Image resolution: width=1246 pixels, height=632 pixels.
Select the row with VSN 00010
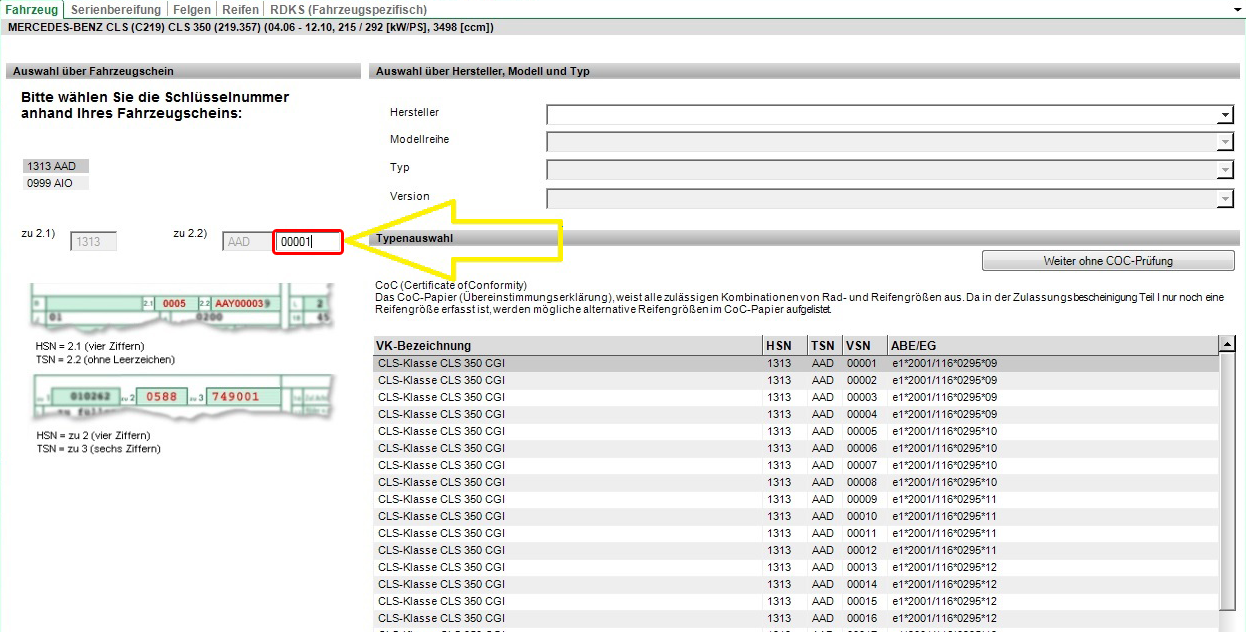coord(796,516)
